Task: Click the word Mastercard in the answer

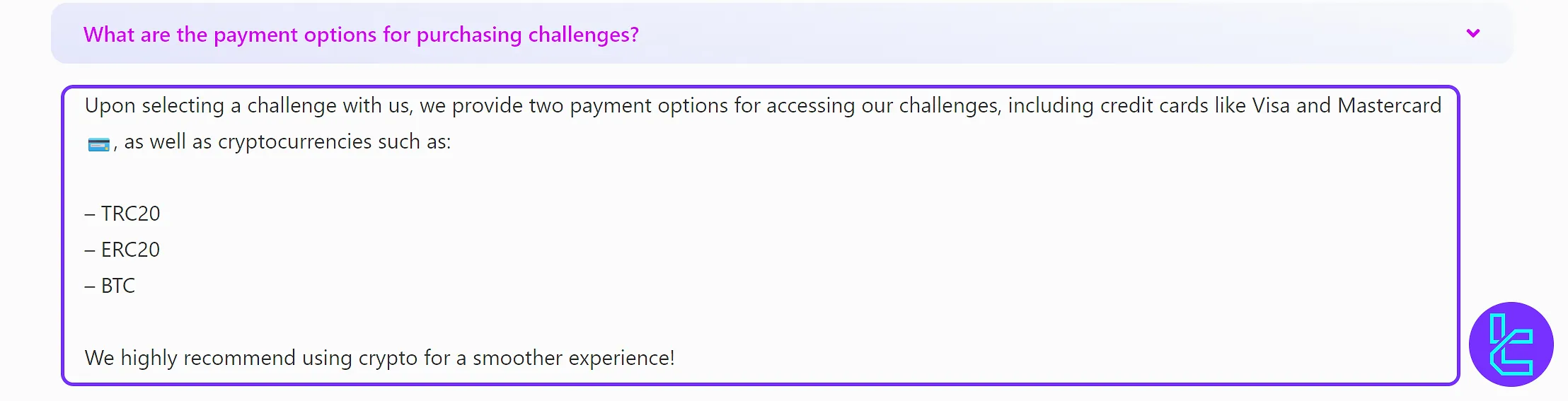Action: (1389, 105)
